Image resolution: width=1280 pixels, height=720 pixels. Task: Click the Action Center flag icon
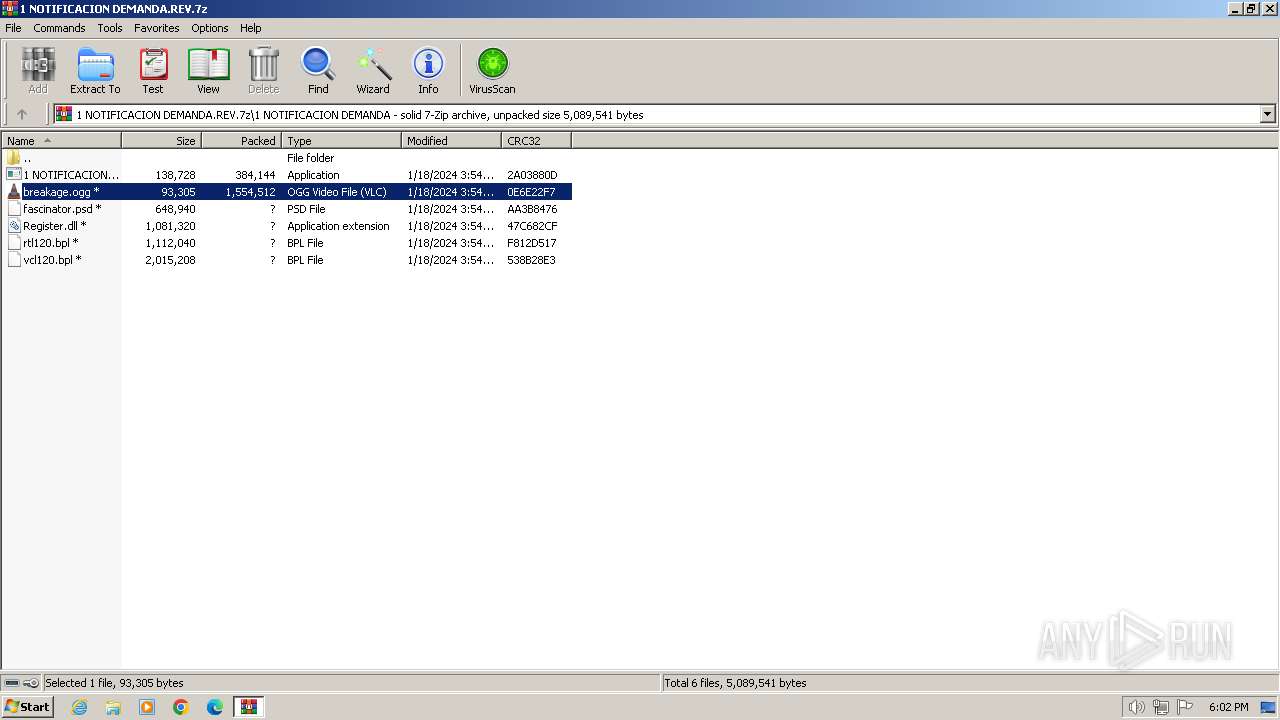coord(1186,707)
